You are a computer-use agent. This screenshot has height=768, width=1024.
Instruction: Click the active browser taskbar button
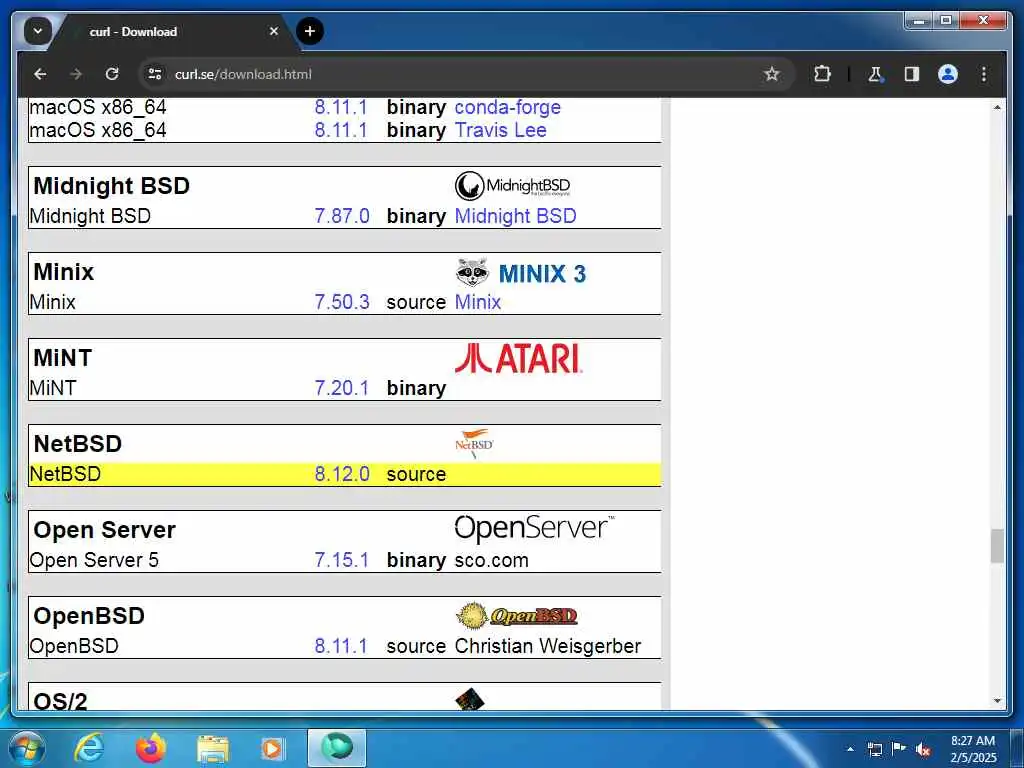[337, 748]
